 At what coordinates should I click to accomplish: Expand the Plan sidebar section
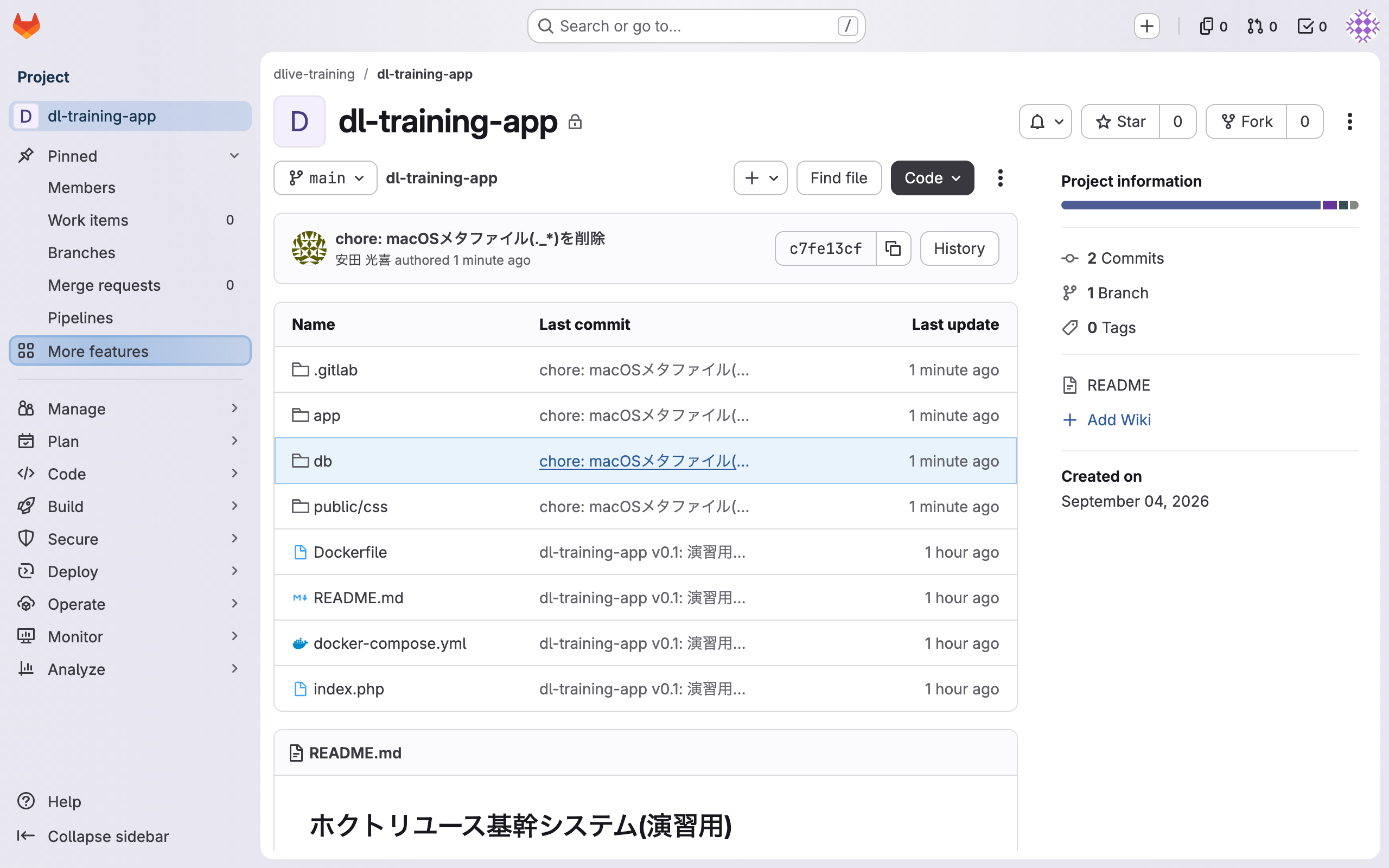(x=130, y=442)
